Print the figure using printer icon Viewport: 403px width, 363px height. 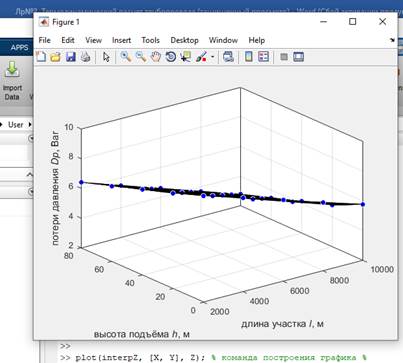coord(86,57)
